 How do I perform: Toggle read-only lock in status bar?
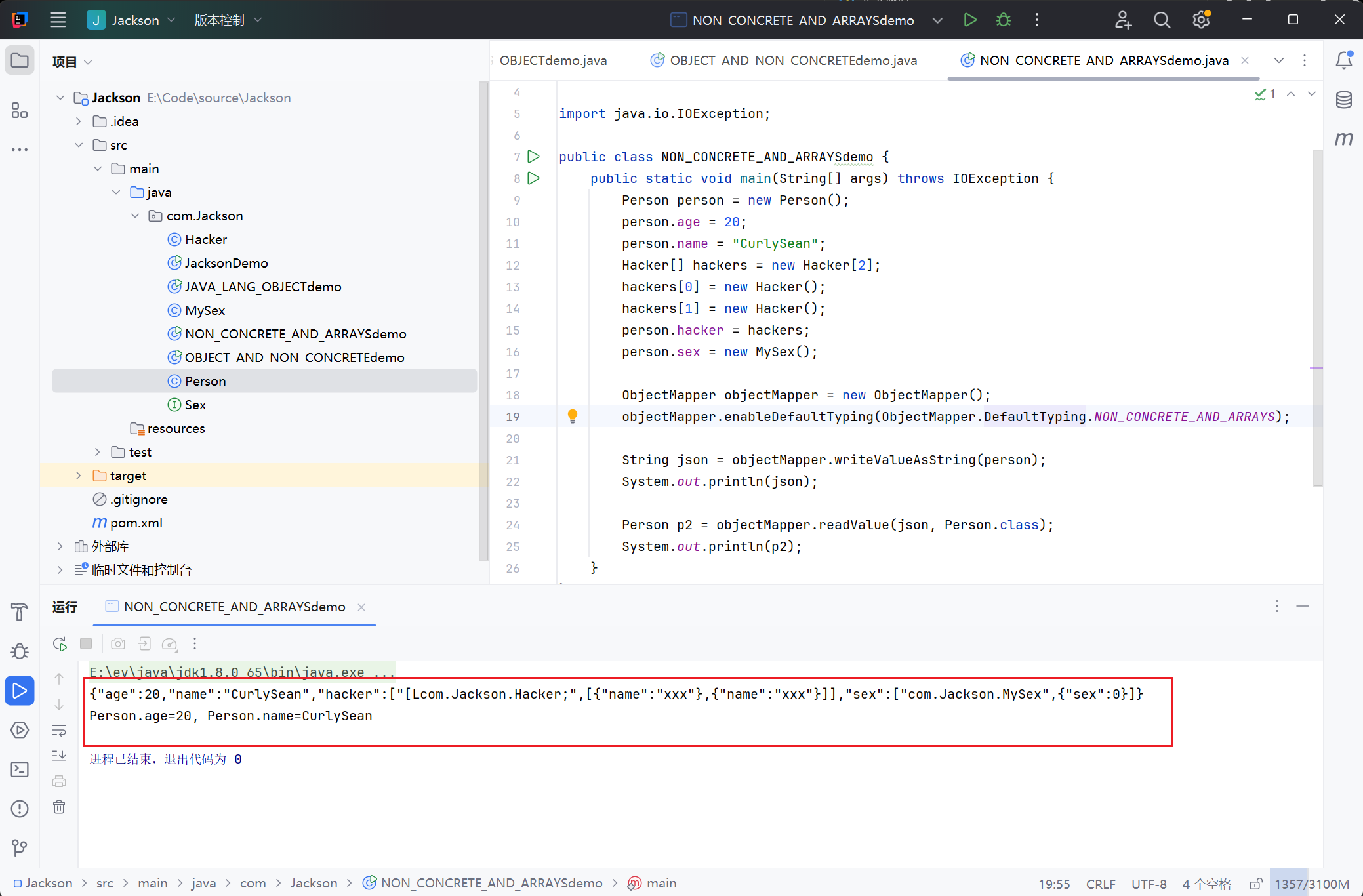pyautogui.click(x=1255, y=884)
